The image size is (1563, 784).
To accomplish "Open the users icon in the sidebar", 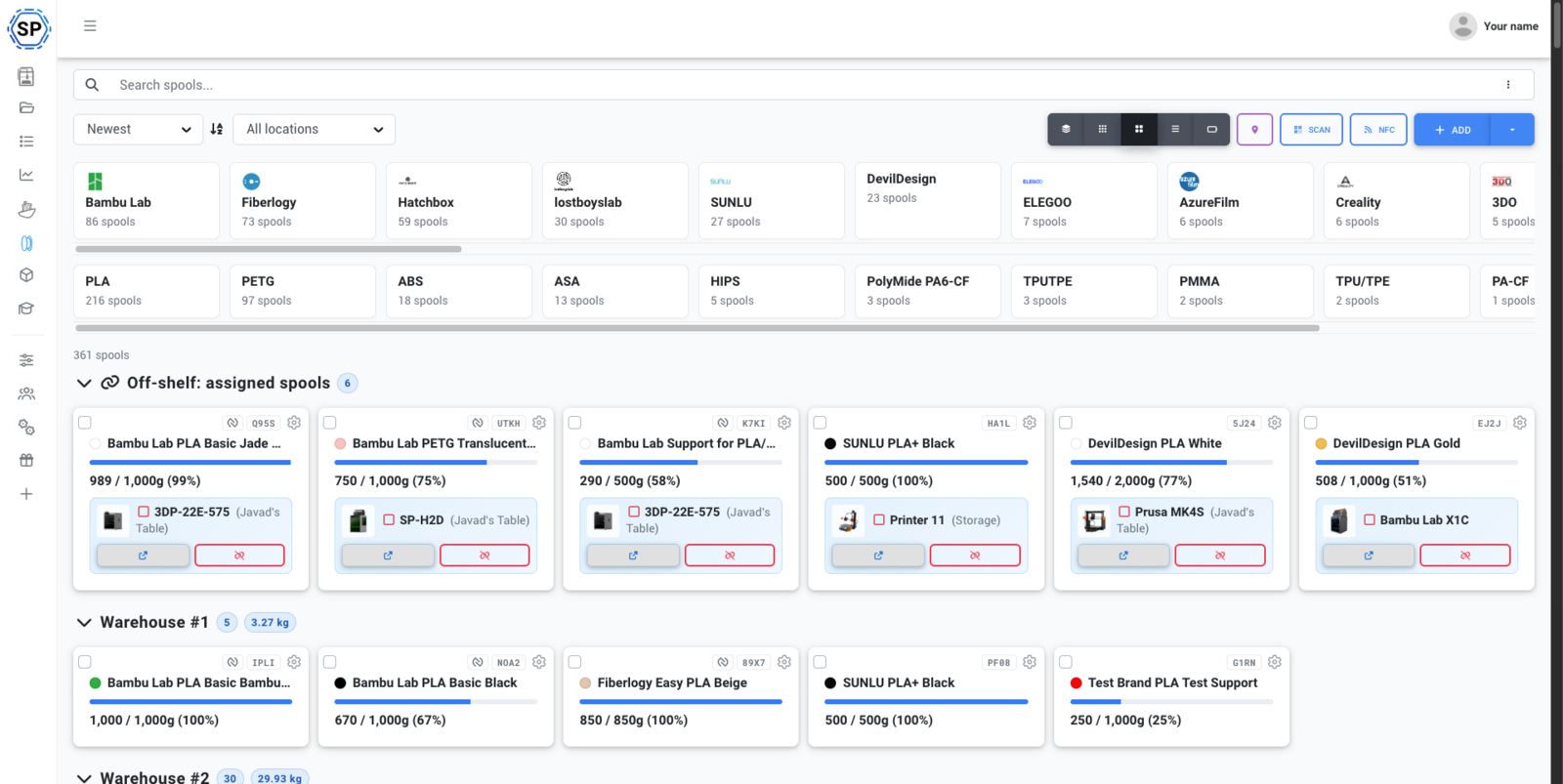I will click(26, 394).
